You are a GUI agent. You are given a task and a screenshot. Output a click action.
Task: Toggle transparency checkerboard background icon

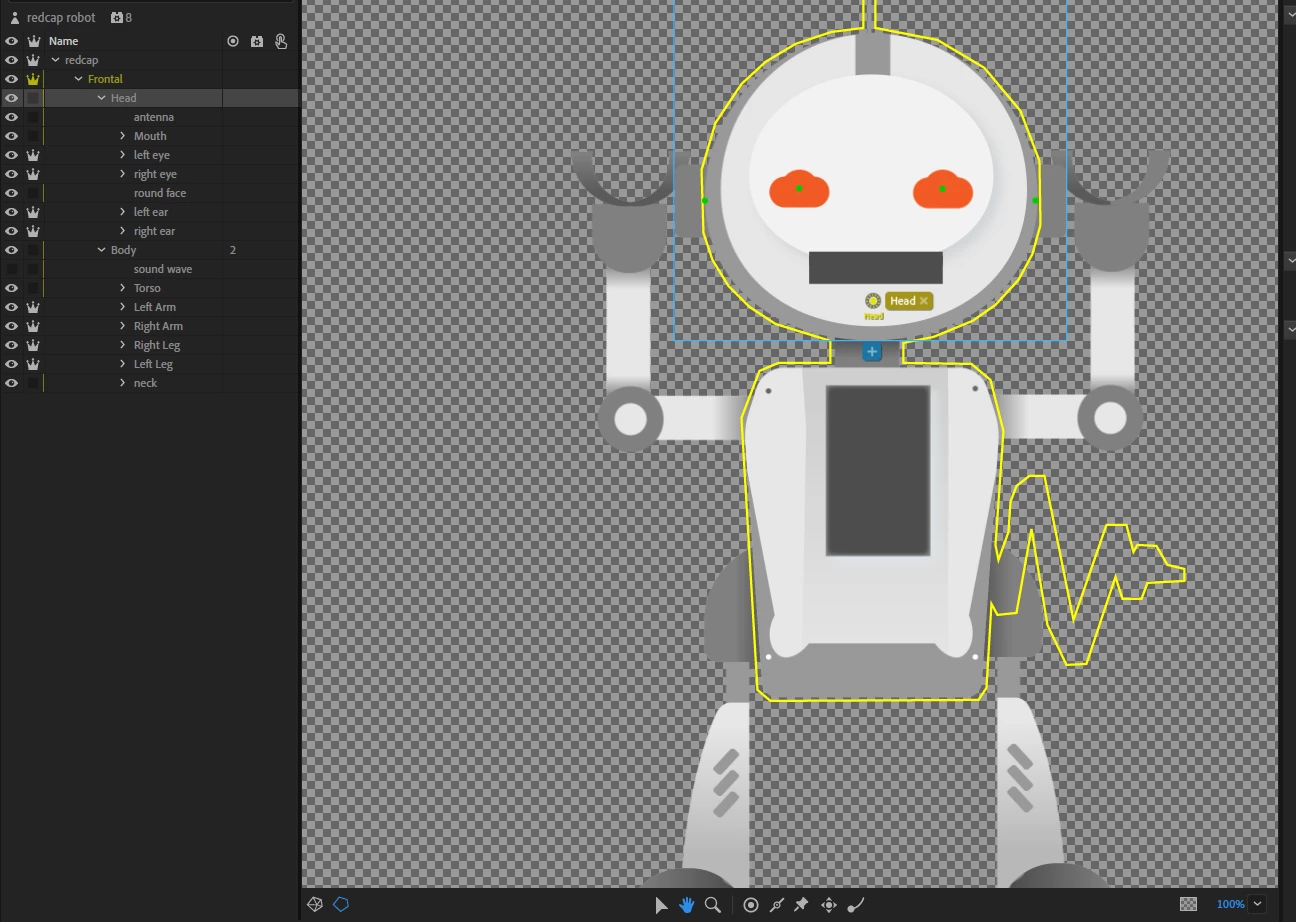(x=1188, y=904)
